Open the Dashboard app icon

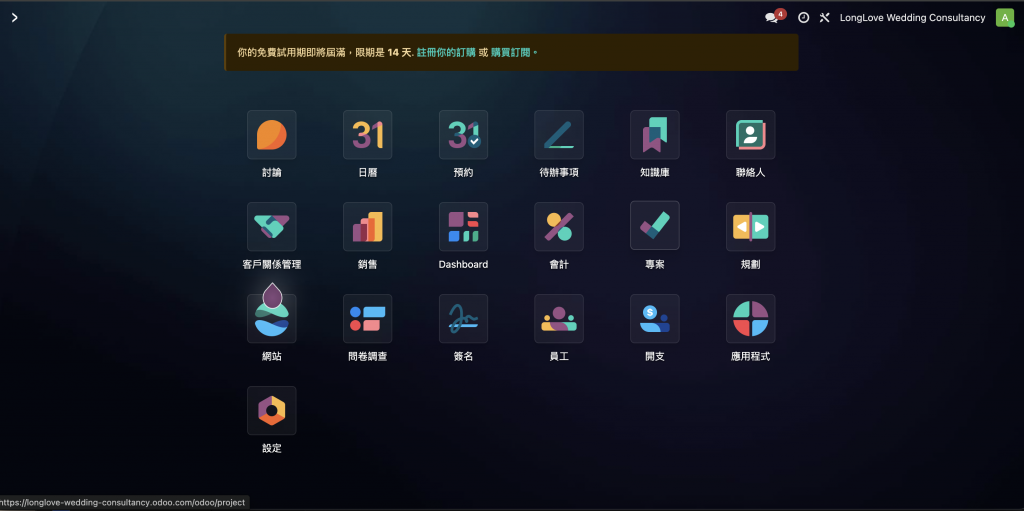464,227
